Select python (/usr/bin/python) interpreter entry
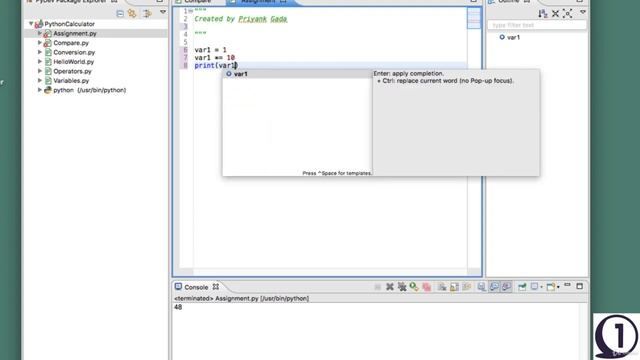 pyautogui.click(x=89, y=90)
